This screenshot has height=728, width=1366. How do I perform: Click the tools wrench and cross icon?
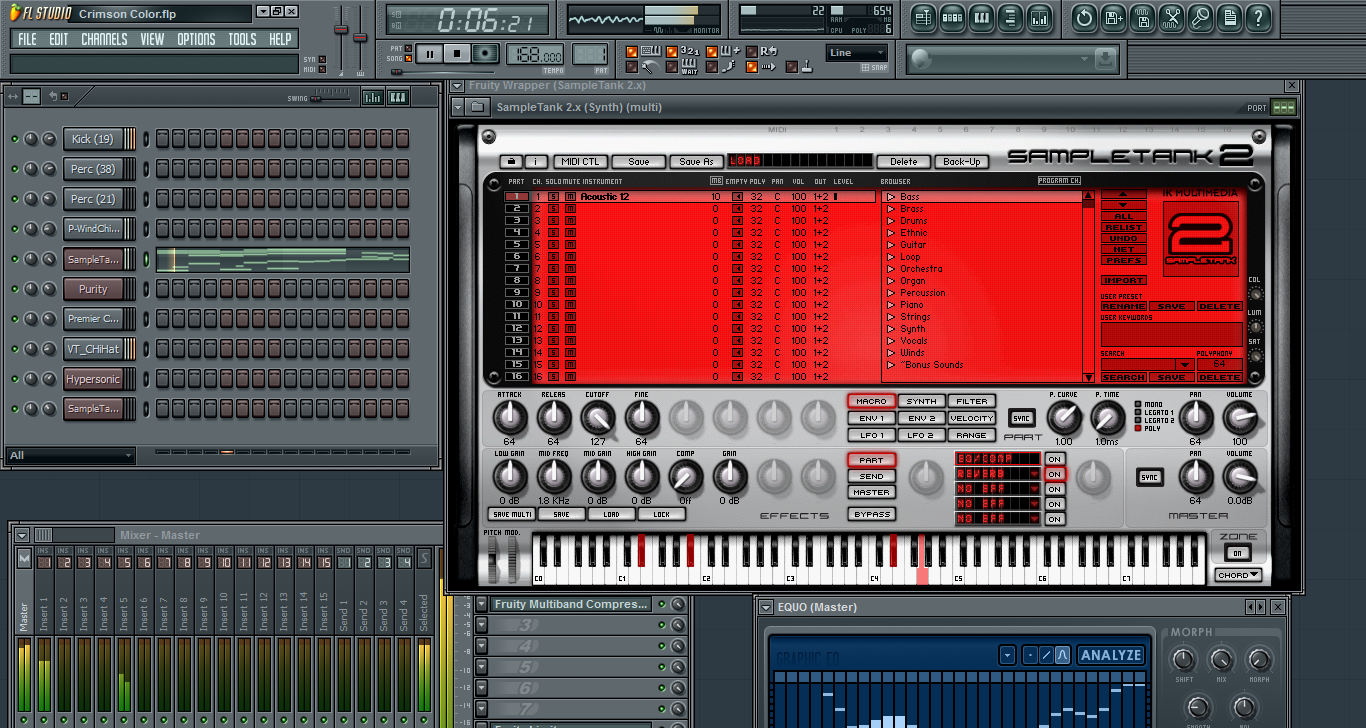[1172, 17]
